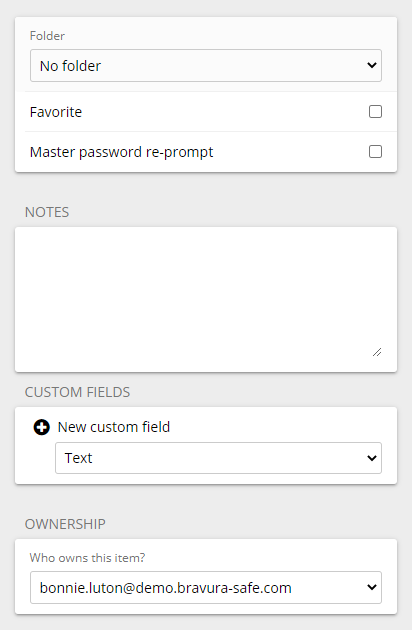Click the empty bottom area inside Notes box
This screenshot has width=412, height=630.
193,350
